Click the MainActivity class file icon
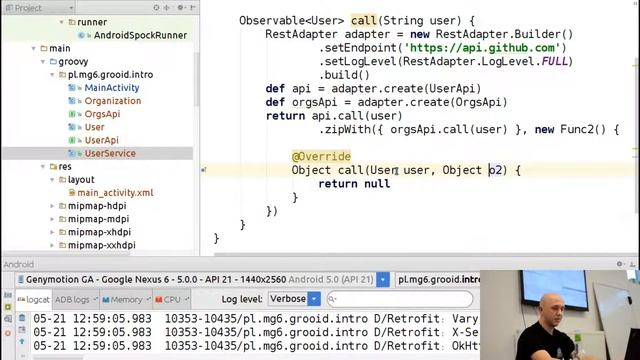Image resolution: width=640 pixels, height=360 pixels. (72, 88)
